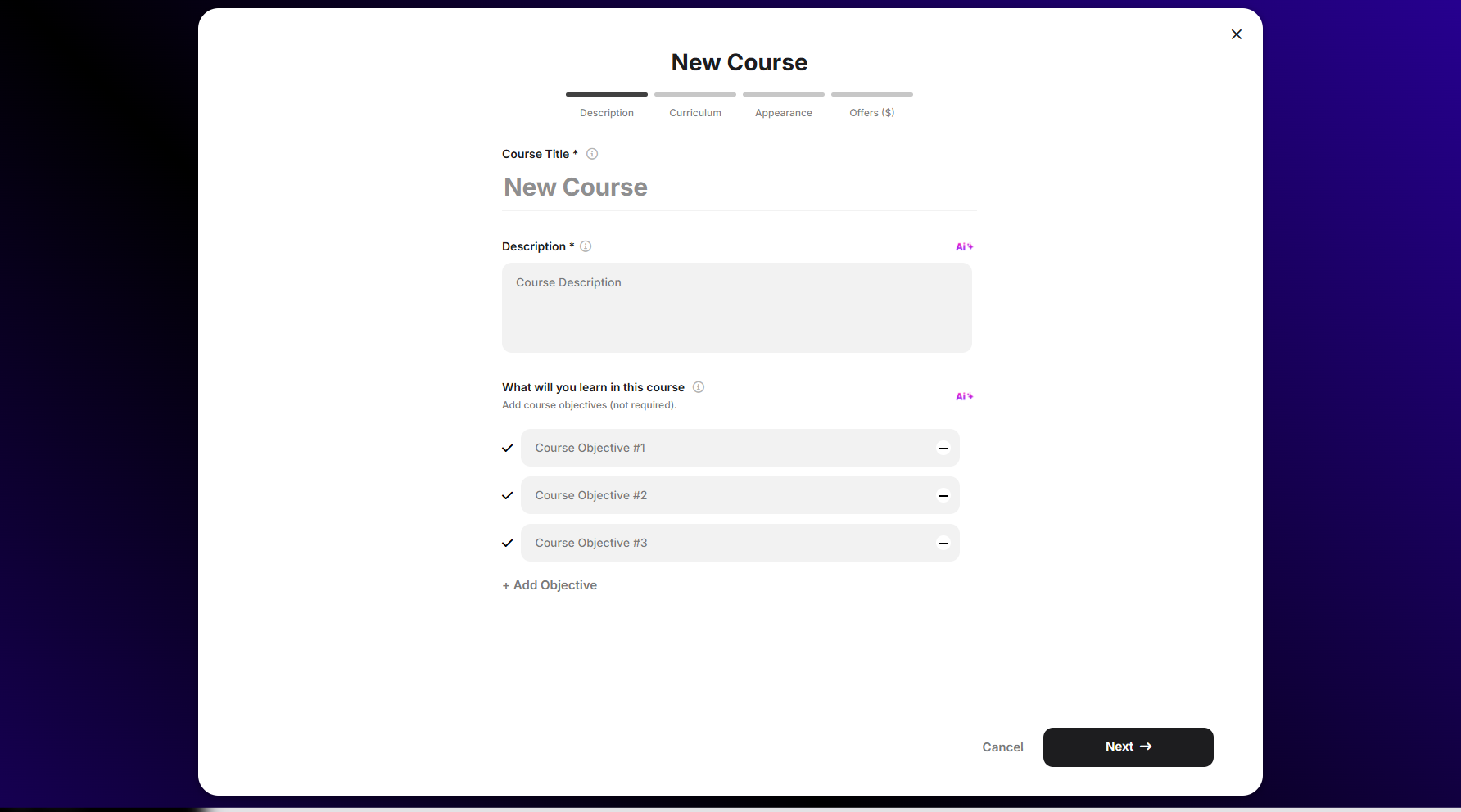The image size is (1461, 812).
Task: Focus the Course Title input field
Action: [x=740, y=187]
